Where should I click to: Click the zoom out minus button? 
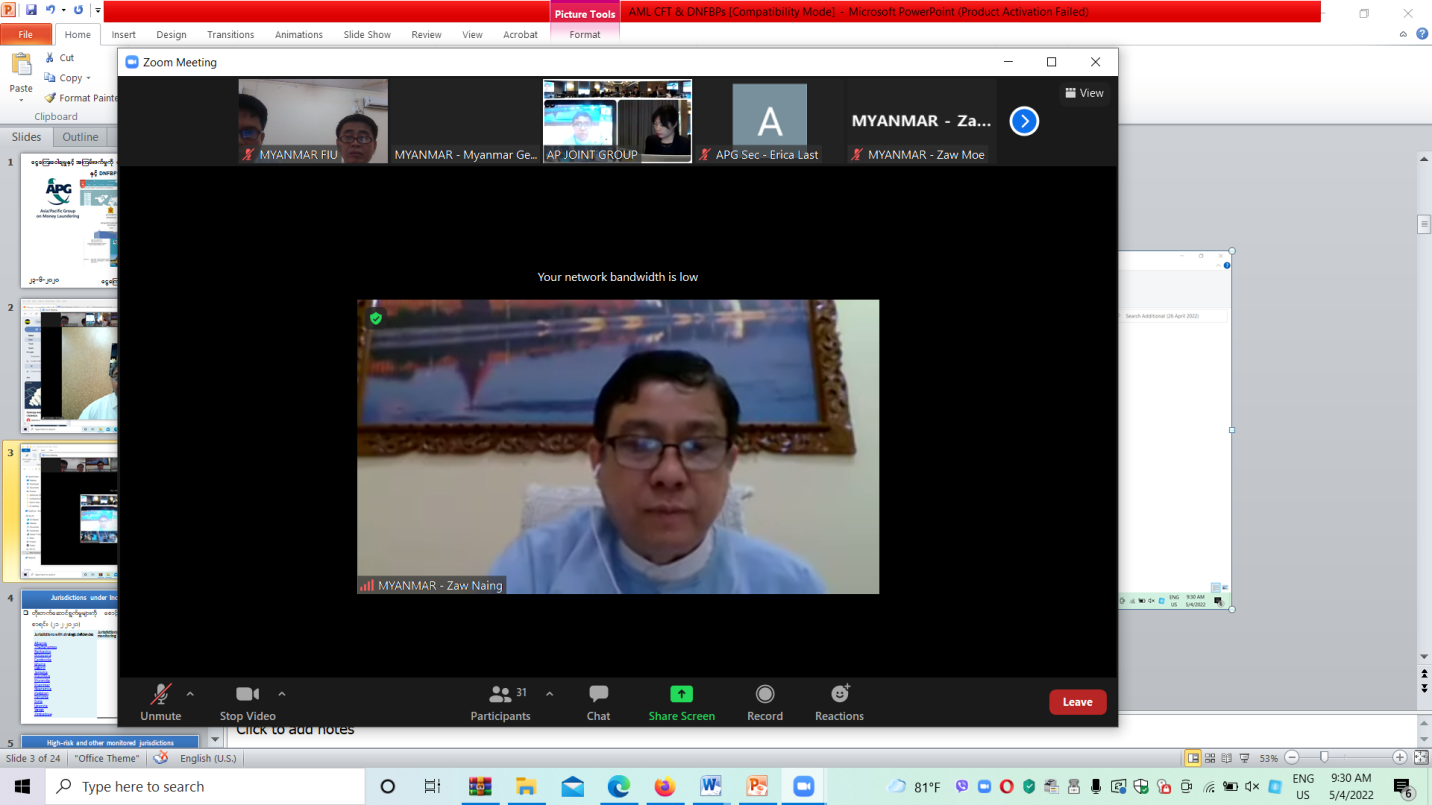click(1292, 758)
